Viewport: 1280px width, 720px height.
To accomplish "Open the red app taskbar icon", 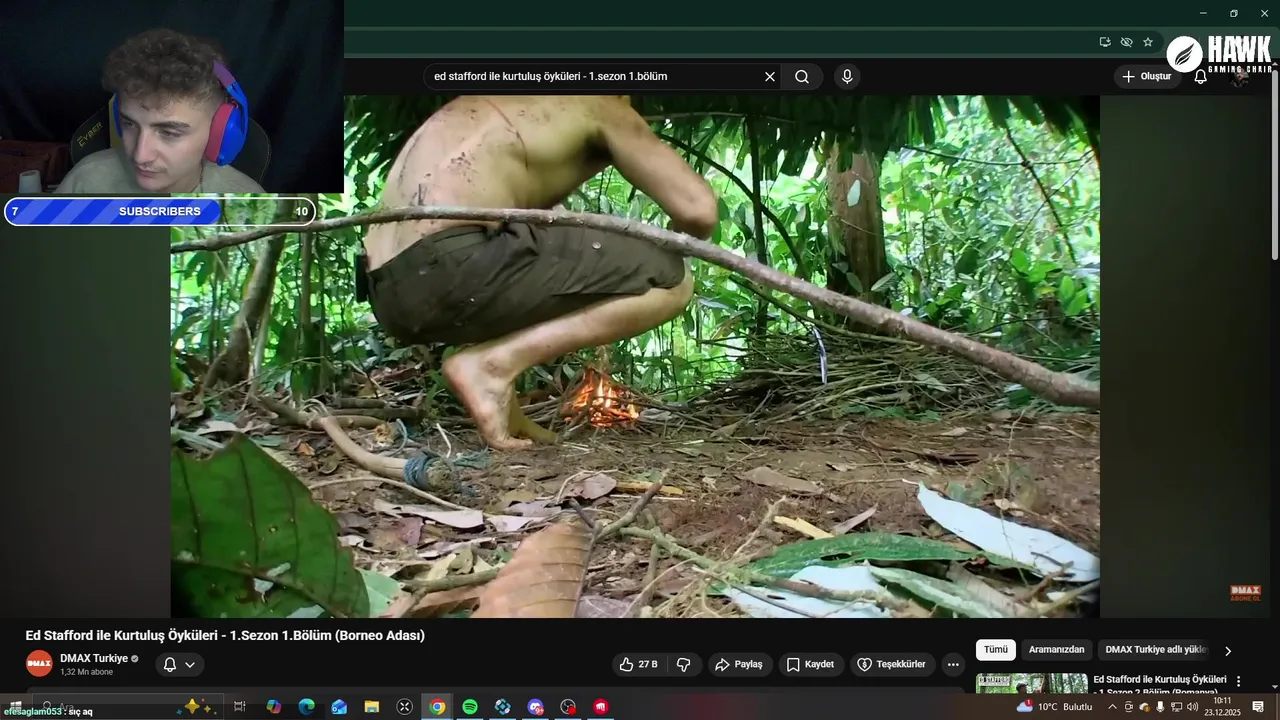I will (601, 707).
